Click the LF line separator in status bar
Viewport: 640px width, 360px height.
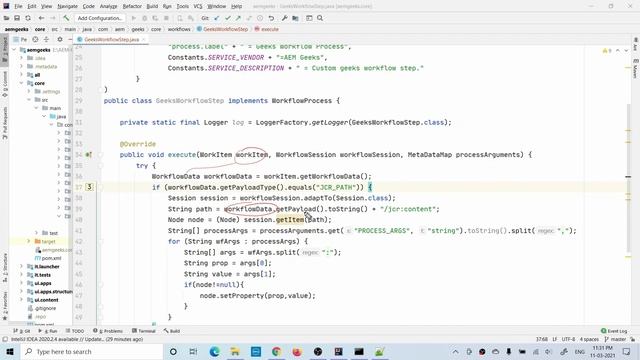555,339
